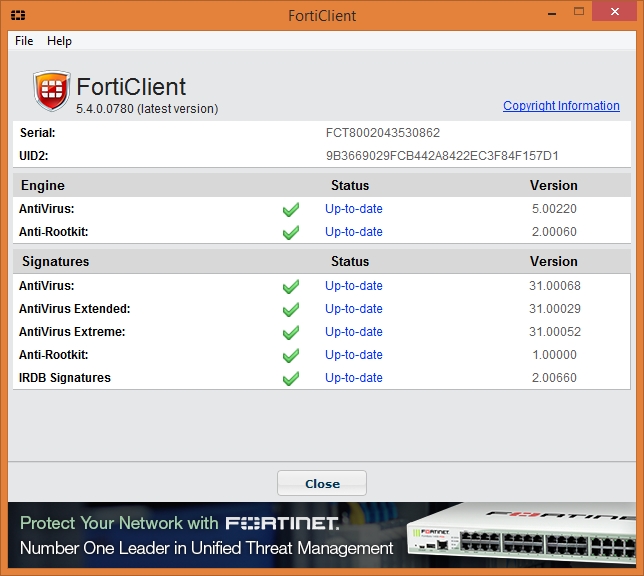Click AntiVirus Extreme version 31.00052
The image size is (644, 576).
tap(554, 332)
